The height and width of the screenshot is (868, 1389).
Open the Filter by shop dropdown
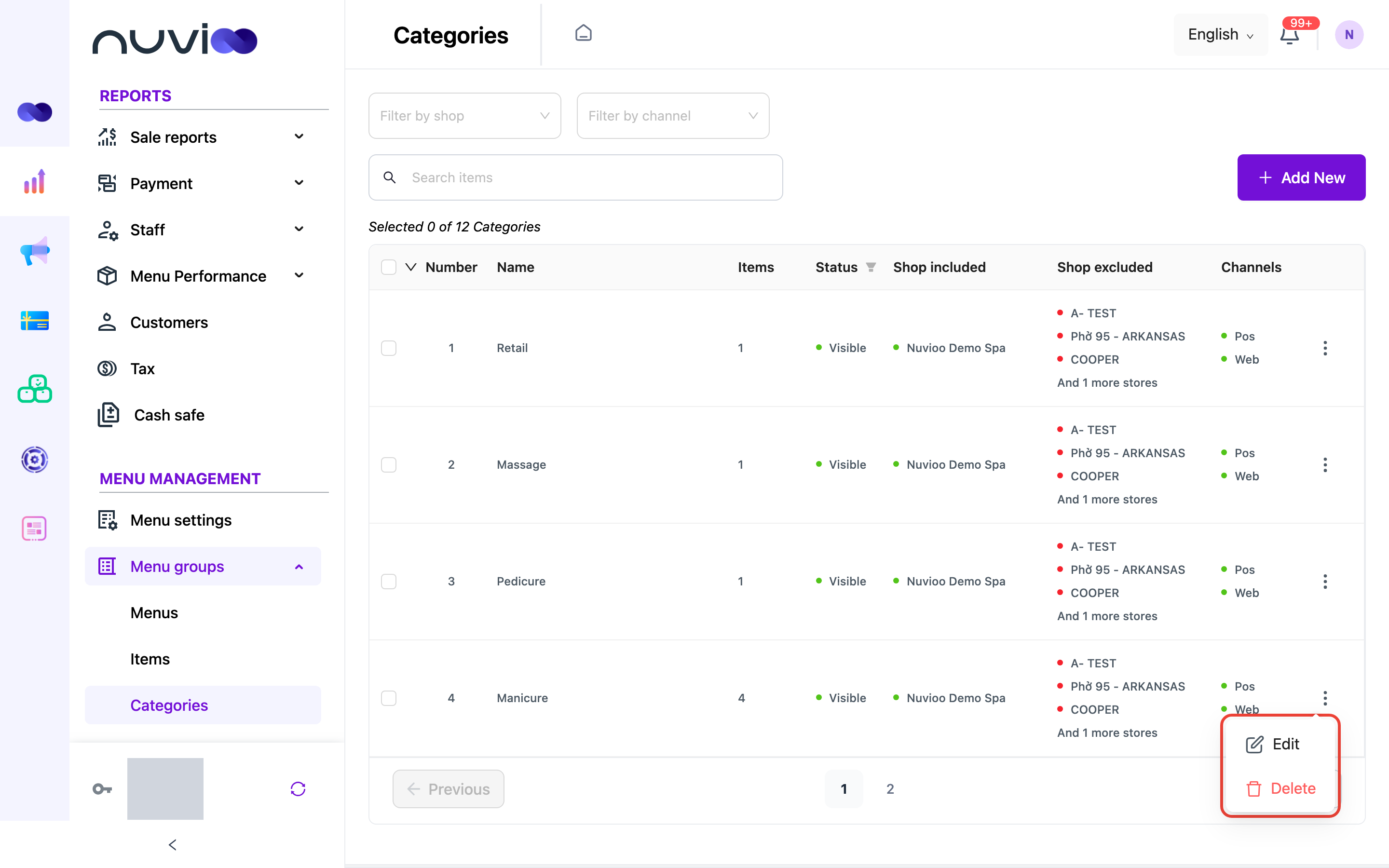464,115
